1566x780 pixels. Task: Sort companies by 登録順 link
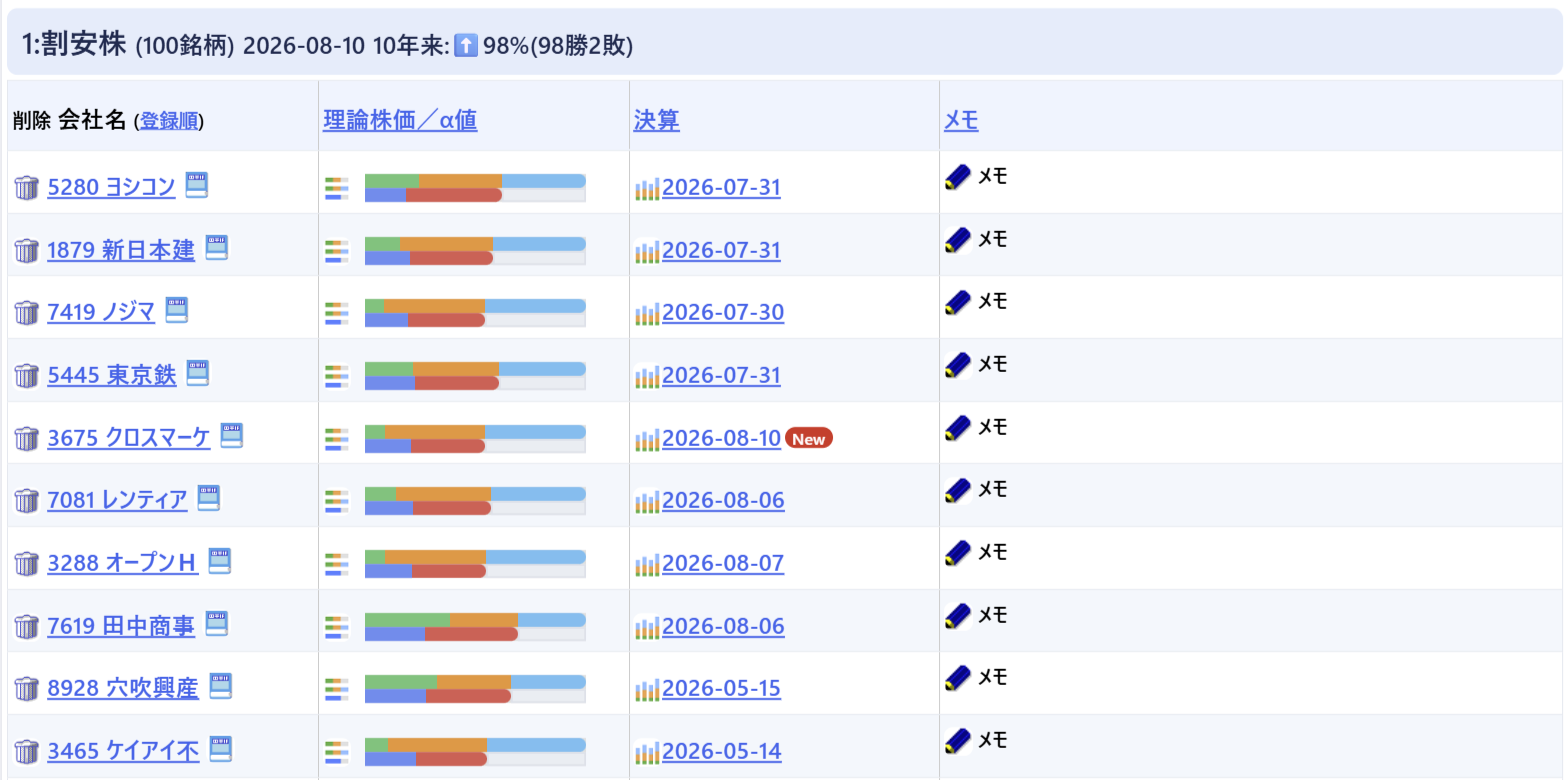pyautogui.click(x=169, y=121)
